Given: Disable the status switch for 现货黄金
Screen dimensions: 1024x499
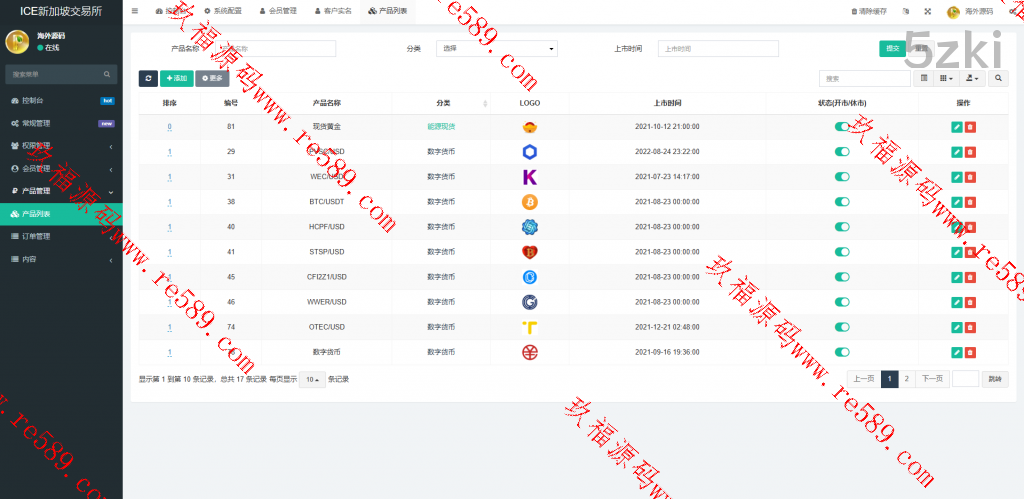Looking at the screenshot, I should 842,127.
